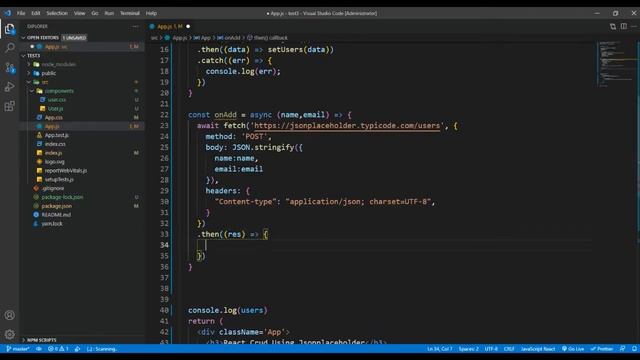The height and width of the screenshot is (360, 640).
Task: Select the App.js editor tab
Action: coord(169,26)
